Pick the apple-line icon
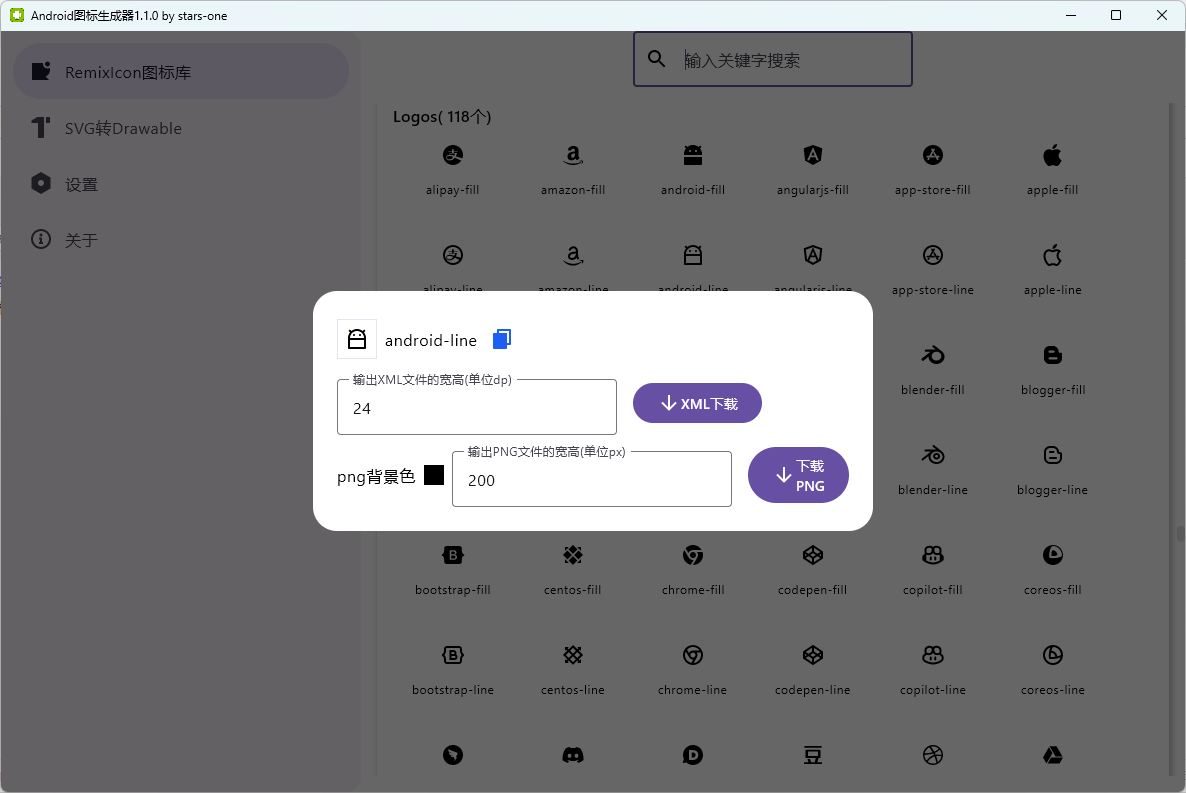The image size is (1186, 793). tap(1052, 255)
